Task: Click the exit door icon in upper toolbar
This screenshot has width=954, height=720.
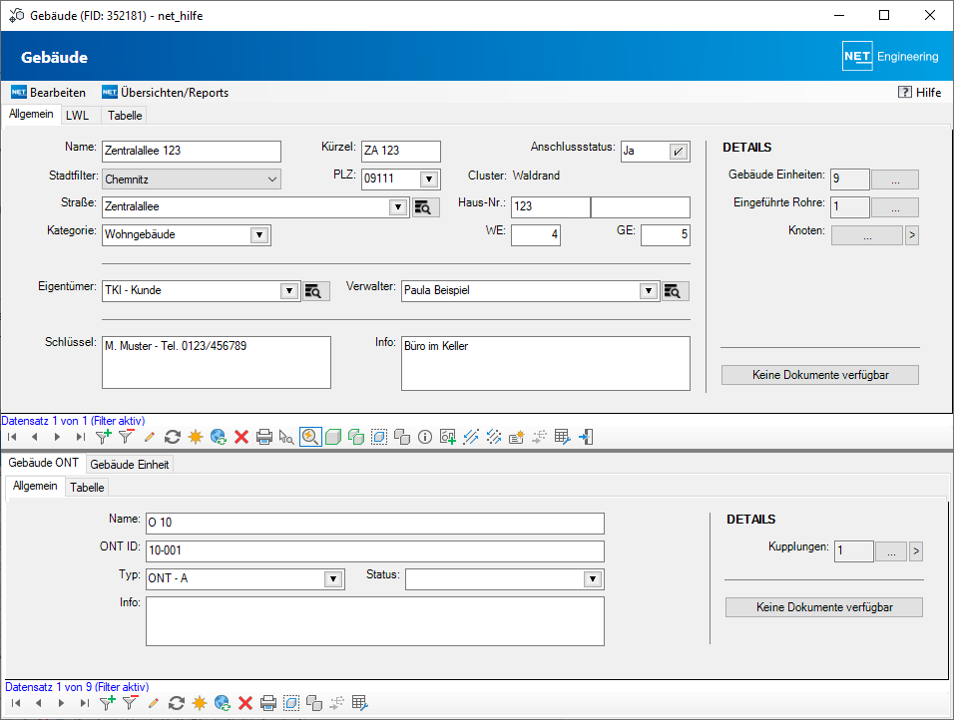Action: pyautogui.click(x=586, y=437)
